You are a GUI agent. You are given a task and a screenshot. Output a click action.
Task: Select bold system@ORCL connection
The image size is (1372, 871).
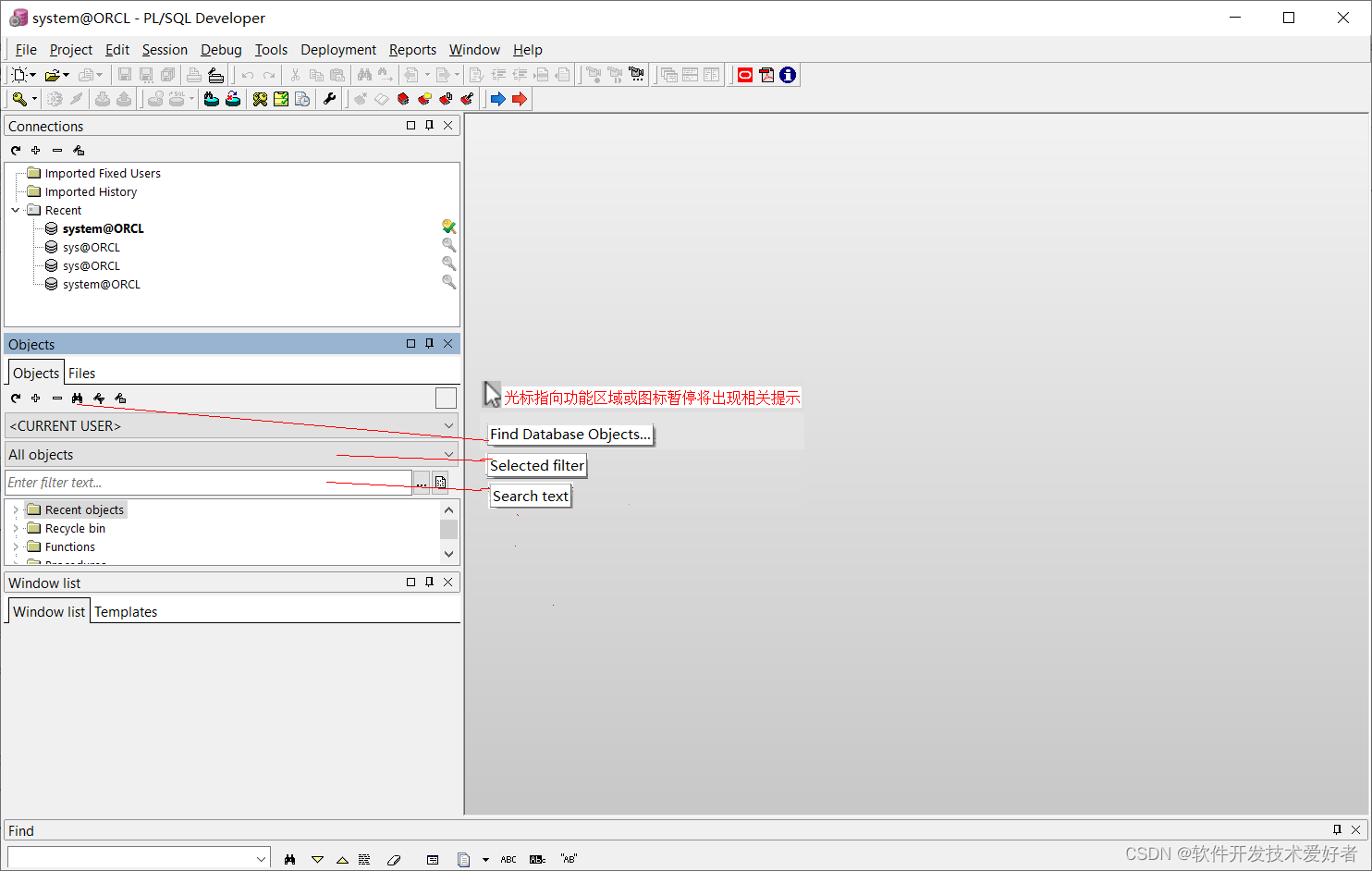tap(103, 228)
